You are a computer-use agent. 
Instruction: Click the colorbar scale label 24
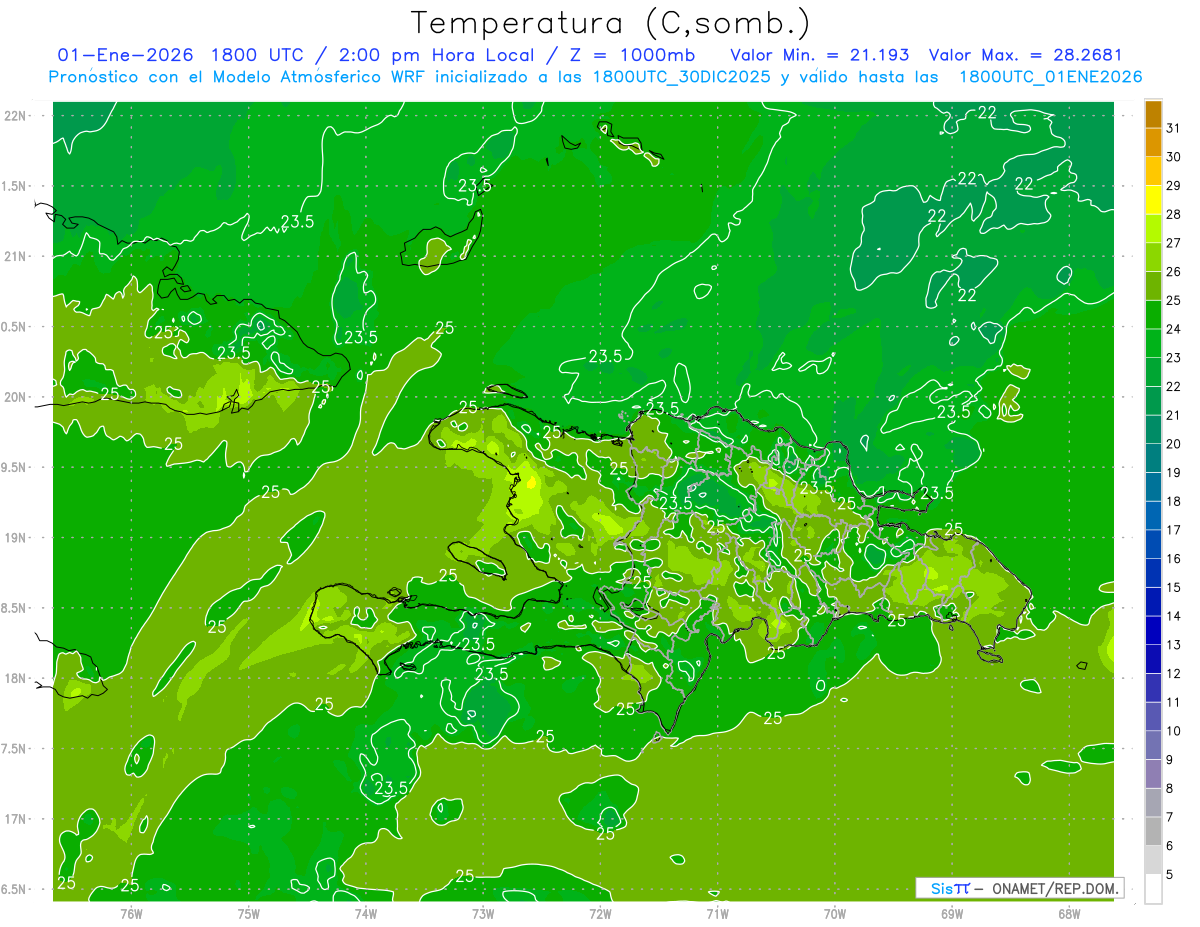1174,329
